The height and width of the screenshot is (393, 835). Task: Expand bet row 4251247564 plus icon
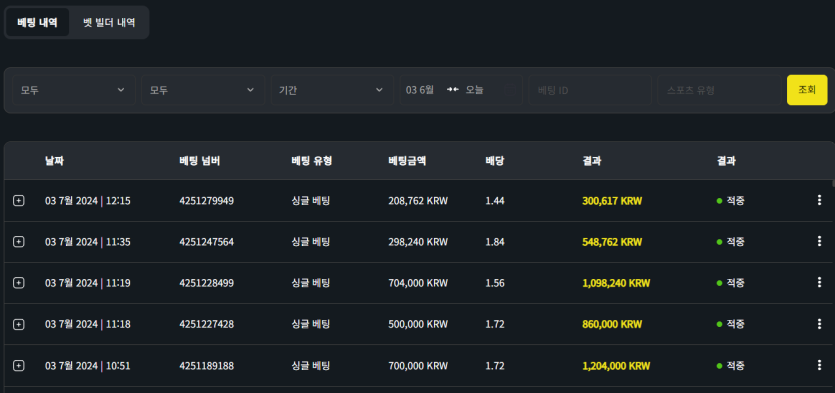coord(19,242)
